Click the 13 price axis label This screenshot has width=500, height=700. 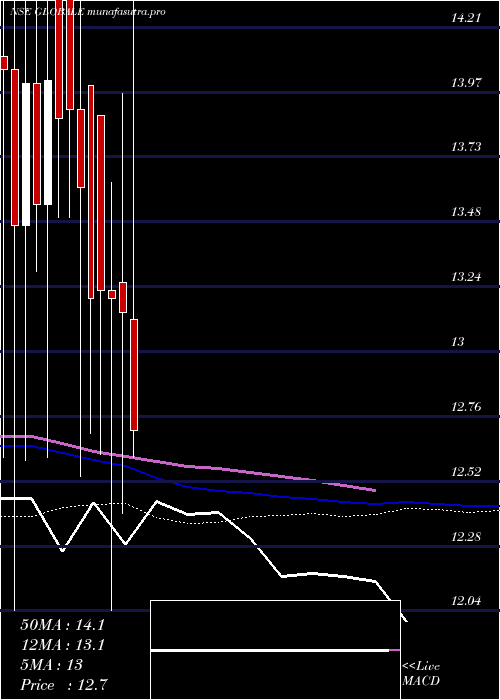pos(458,342)
